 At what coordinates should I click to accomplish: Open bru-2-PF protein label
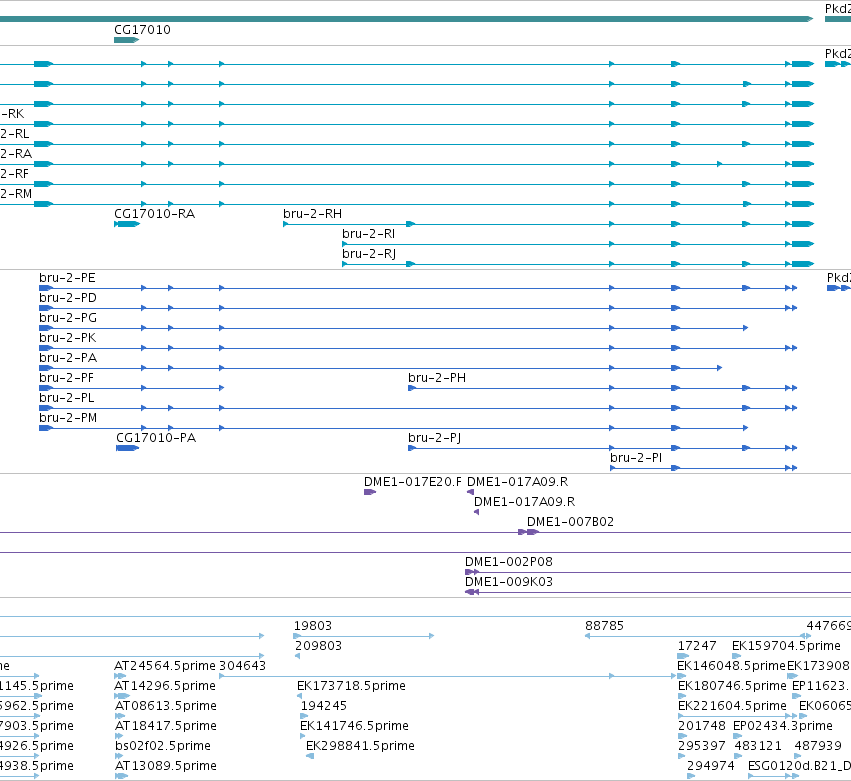(x=66, y=378)
